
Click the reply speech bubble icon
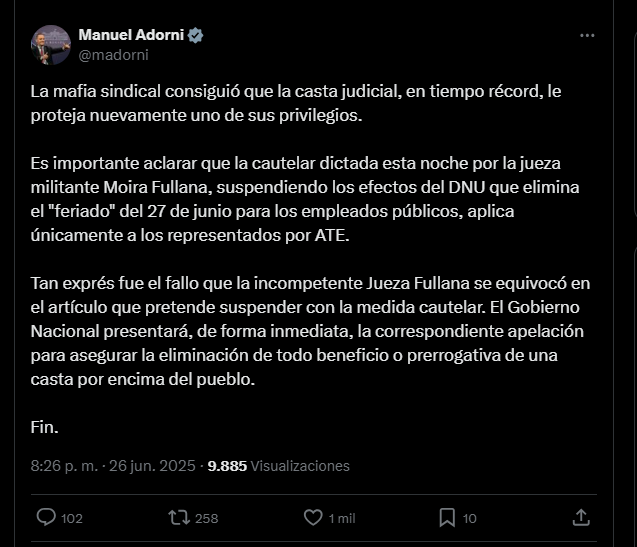coord(46,517)
